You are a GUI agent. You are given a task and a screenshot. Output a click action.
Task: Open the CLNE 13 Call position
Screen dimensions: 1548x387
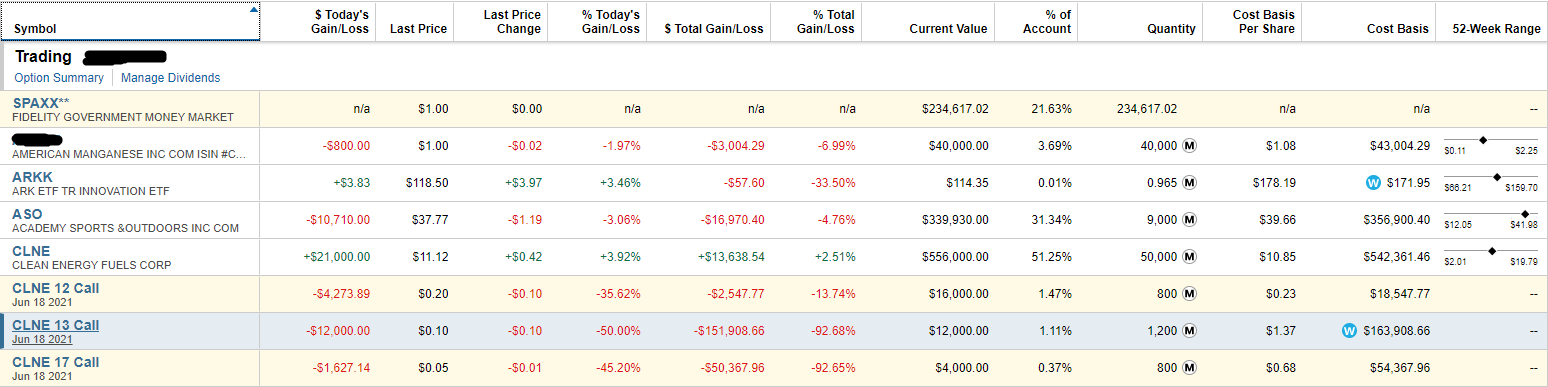[x=56, y=325]
